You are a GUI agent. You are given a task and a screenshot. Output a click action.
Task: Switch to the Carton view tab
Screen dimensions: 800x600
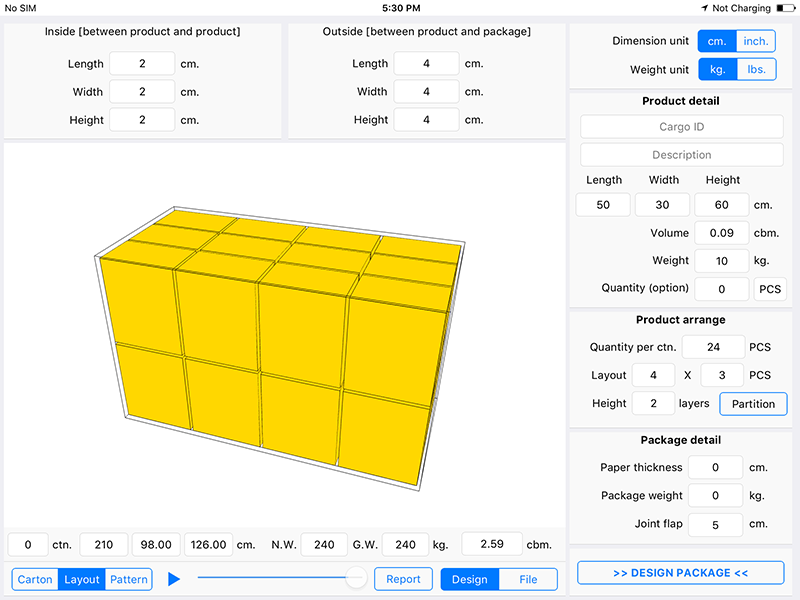pos(35,579)
